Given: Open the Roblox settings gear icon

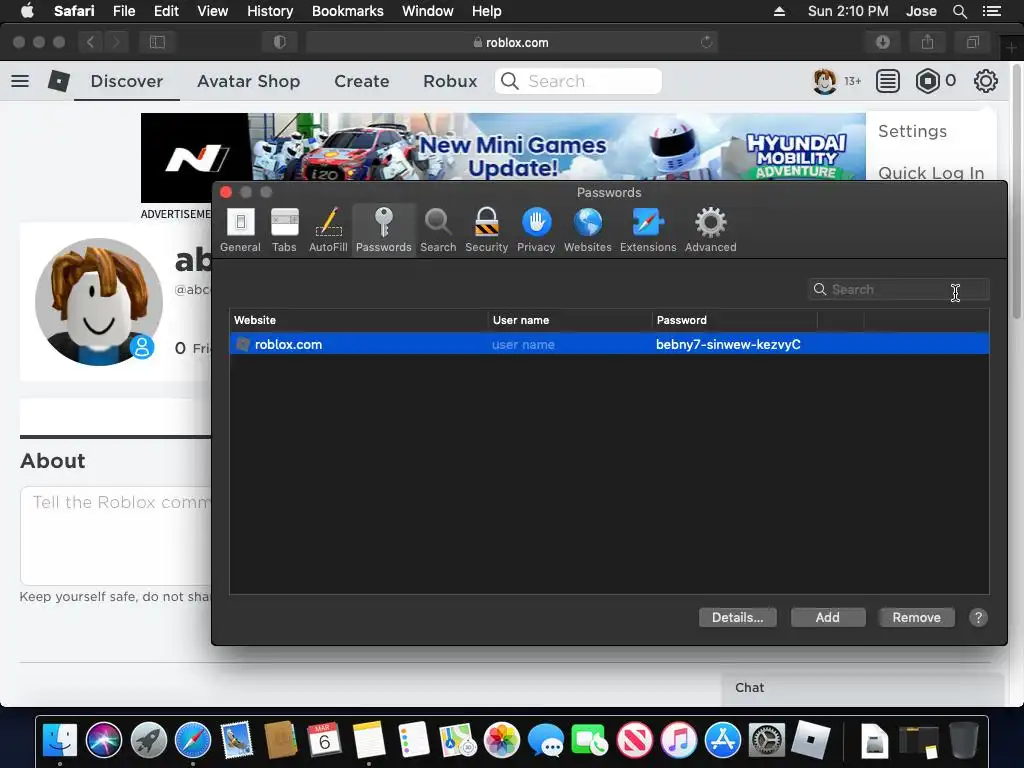Looking at the screenshot, I should 985,81.
